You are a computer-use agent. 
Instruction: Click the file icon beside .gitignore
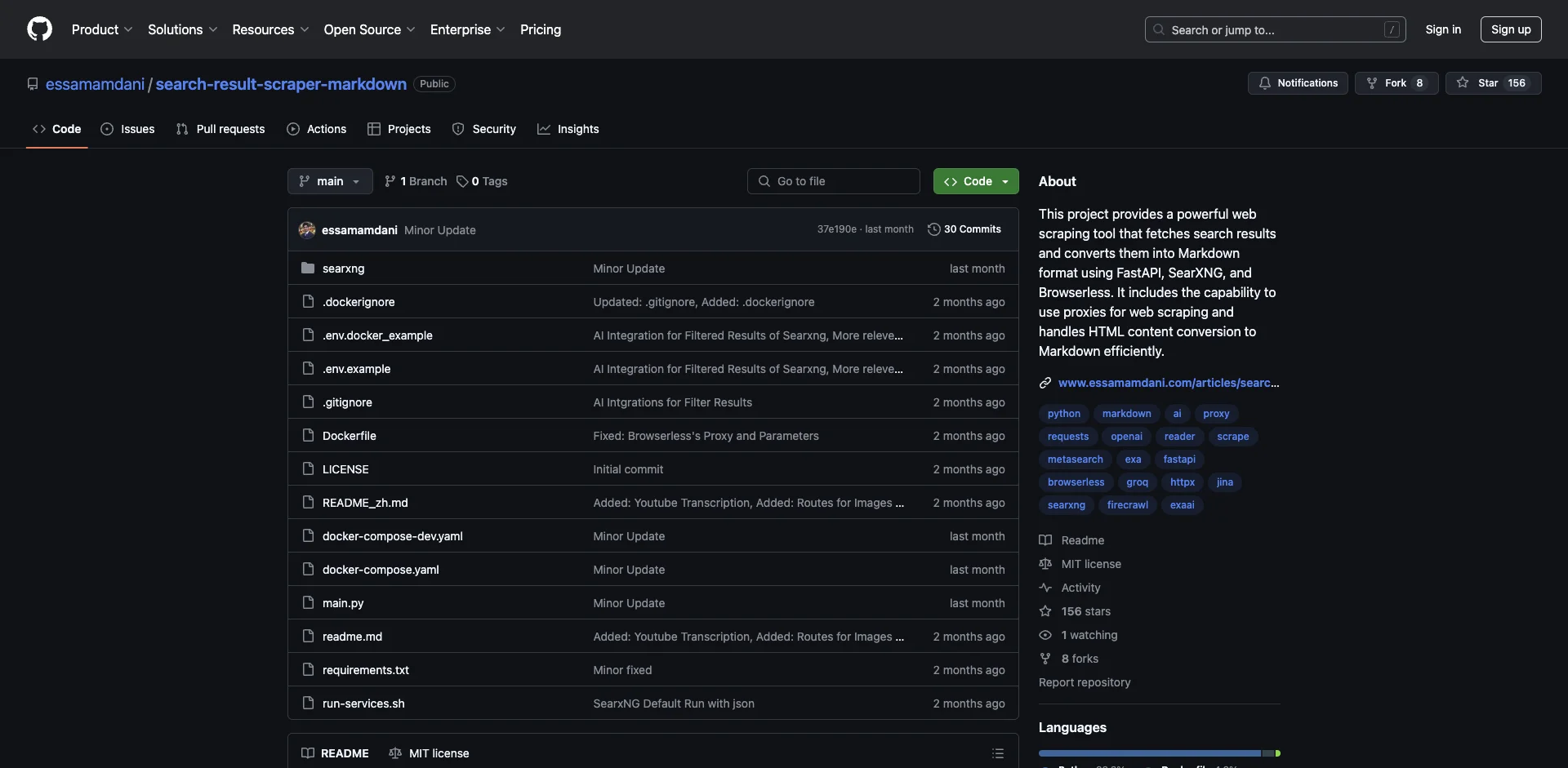coord(308,402)
